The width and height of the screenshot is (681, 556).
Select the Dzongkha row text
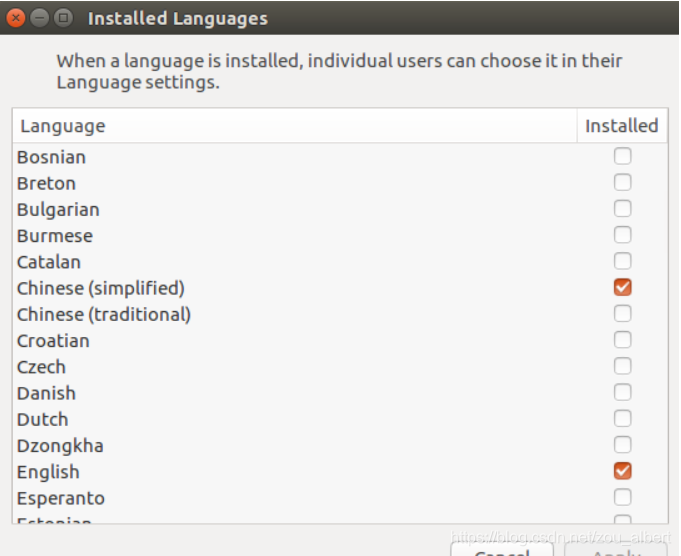click(60, 447)
